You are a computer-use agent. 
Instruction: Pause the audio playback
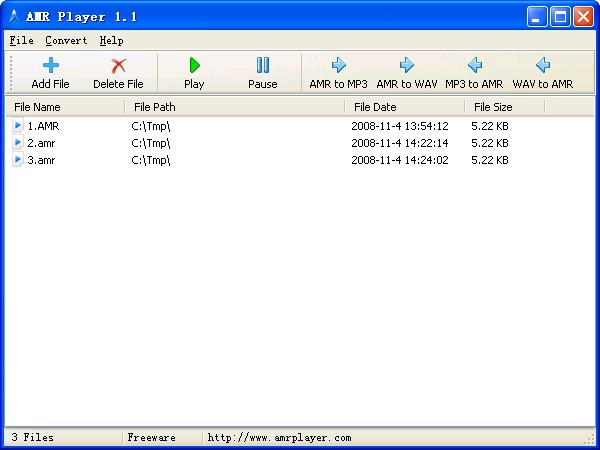pyautogui.click(x=262, y=66)
